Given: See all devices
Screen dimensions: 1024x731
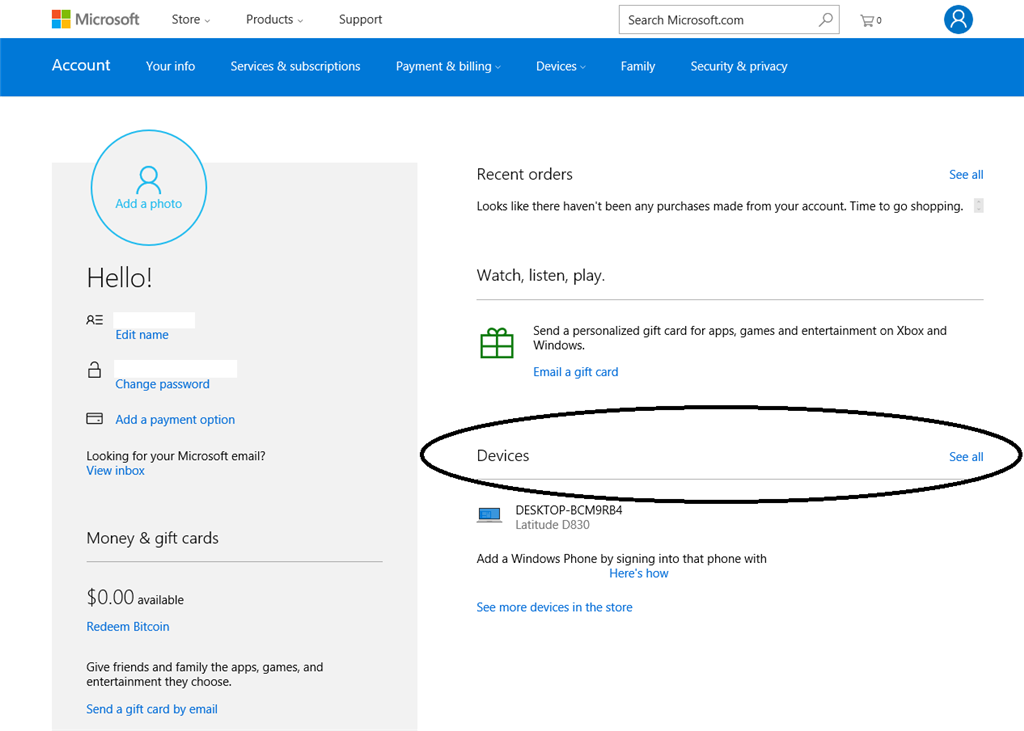Looking at the screenshot, I should point(966,457).
